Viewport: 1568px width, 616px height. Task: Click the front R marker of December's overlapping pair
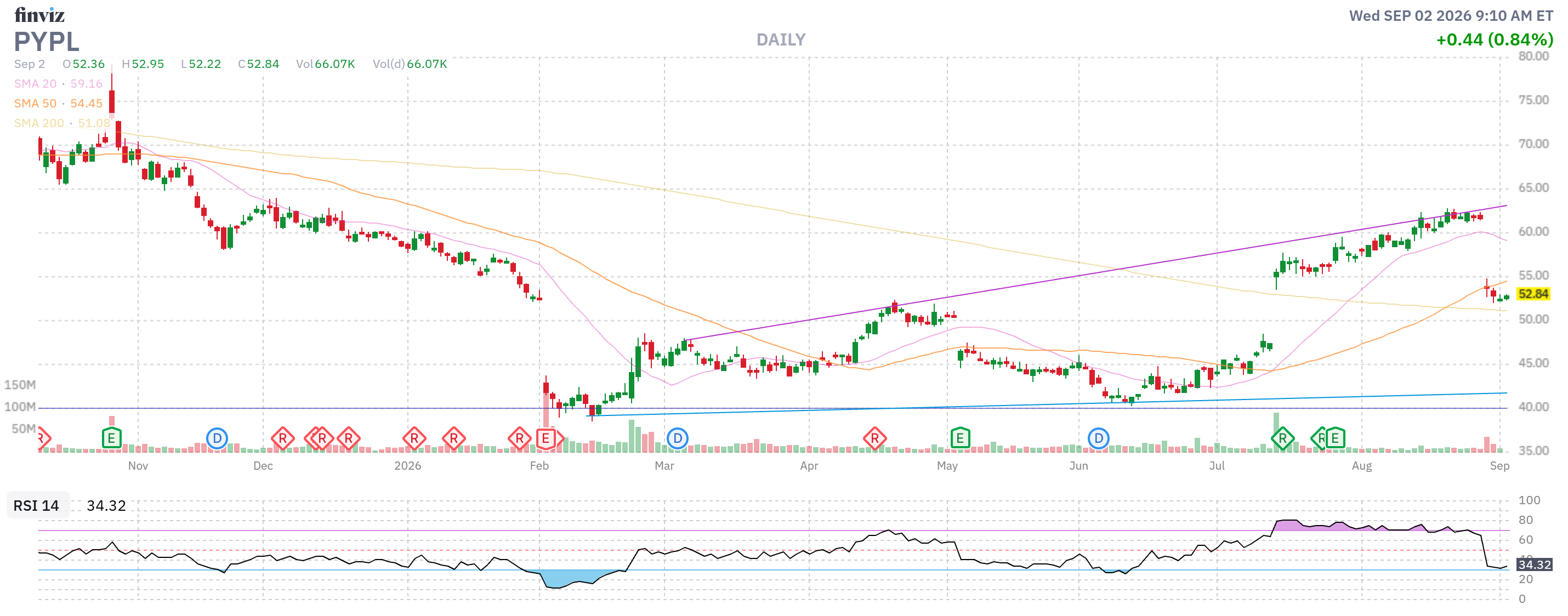click(322, 438)
